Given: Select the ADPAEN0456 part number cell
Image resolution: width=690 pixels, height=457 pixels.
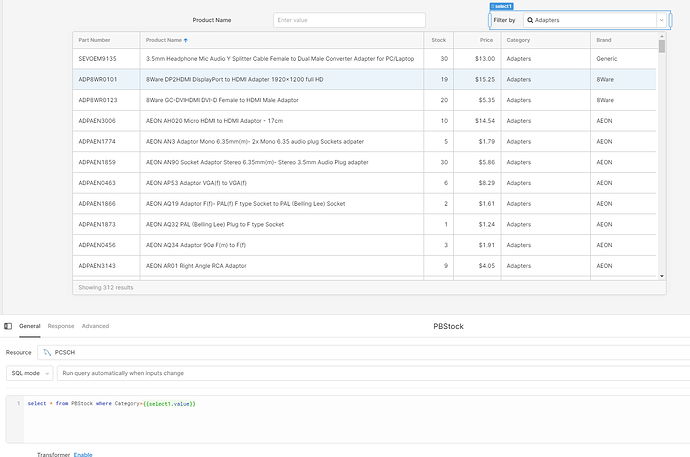Looking at the screenshot, I should pyautogui.click(x=106, y=245).
